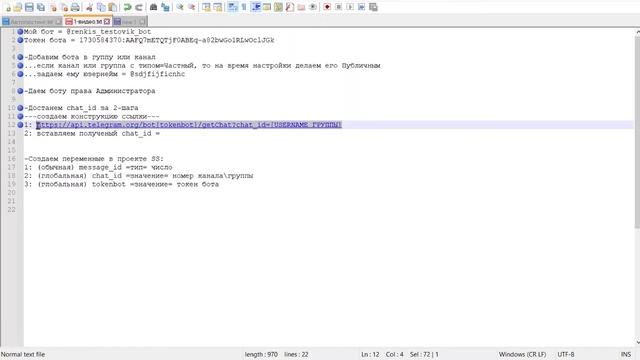
Task: Remove the bookmark on line 2
Action: (x=20, y=40)
